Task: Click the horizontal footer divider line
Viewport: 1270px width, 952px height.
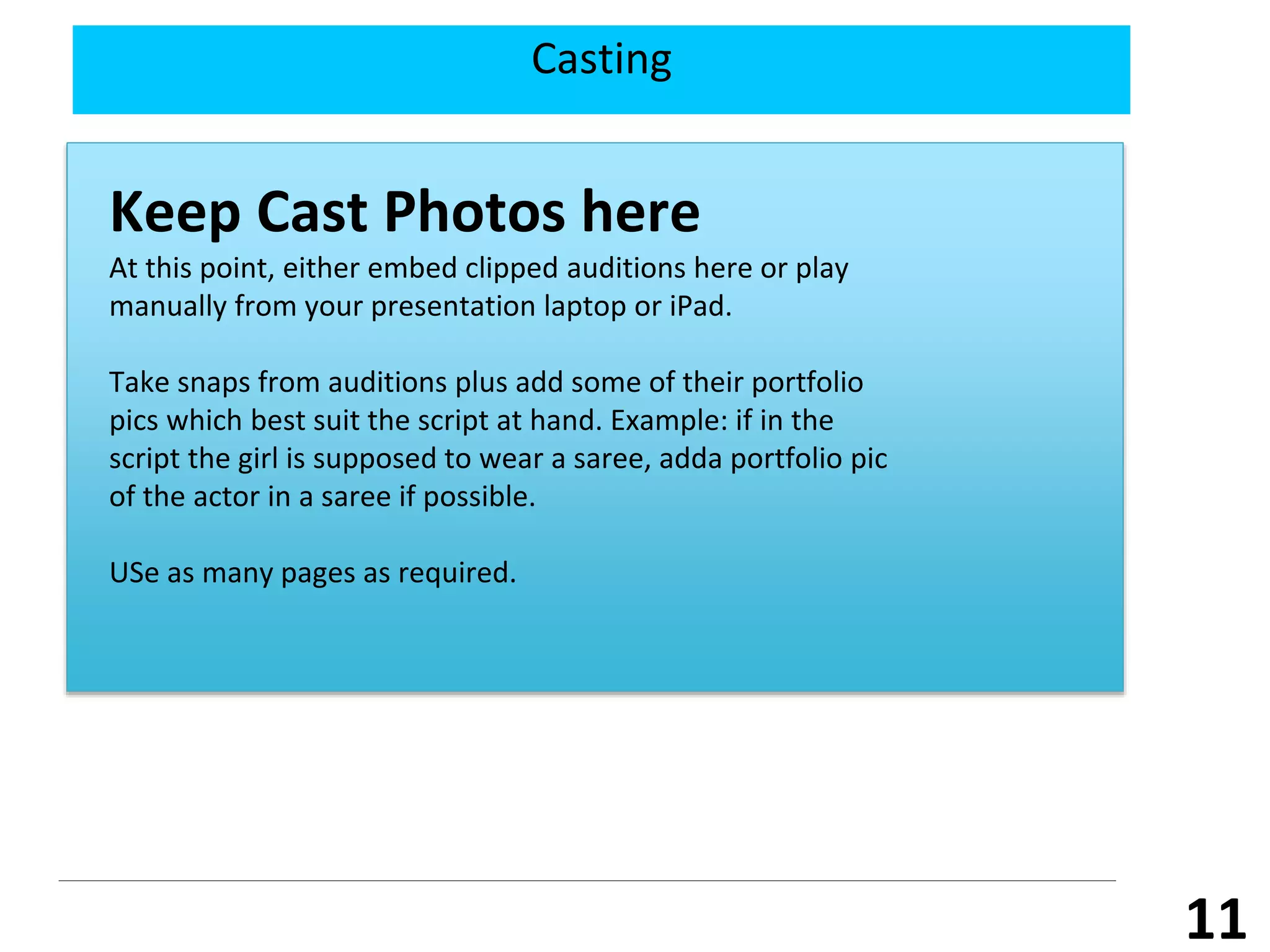Action: coord(587,880)
